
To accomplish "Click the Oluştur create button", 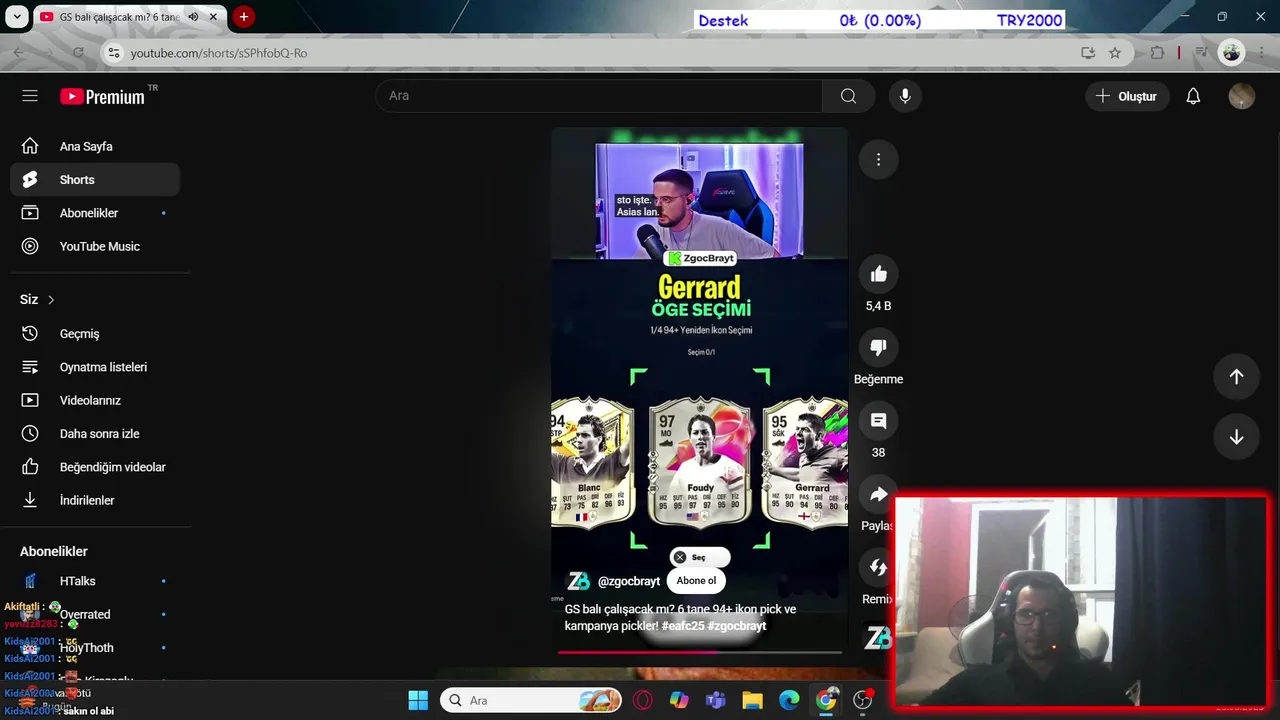I will [x=1126, y=96].
